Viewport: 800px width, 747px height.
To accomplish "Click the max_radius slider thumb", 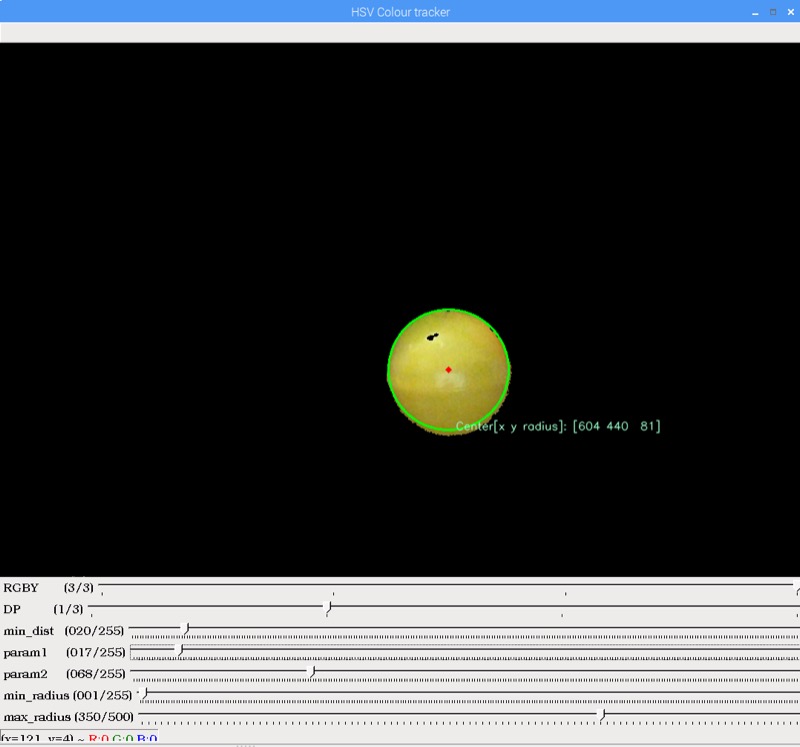I will 603,716.
